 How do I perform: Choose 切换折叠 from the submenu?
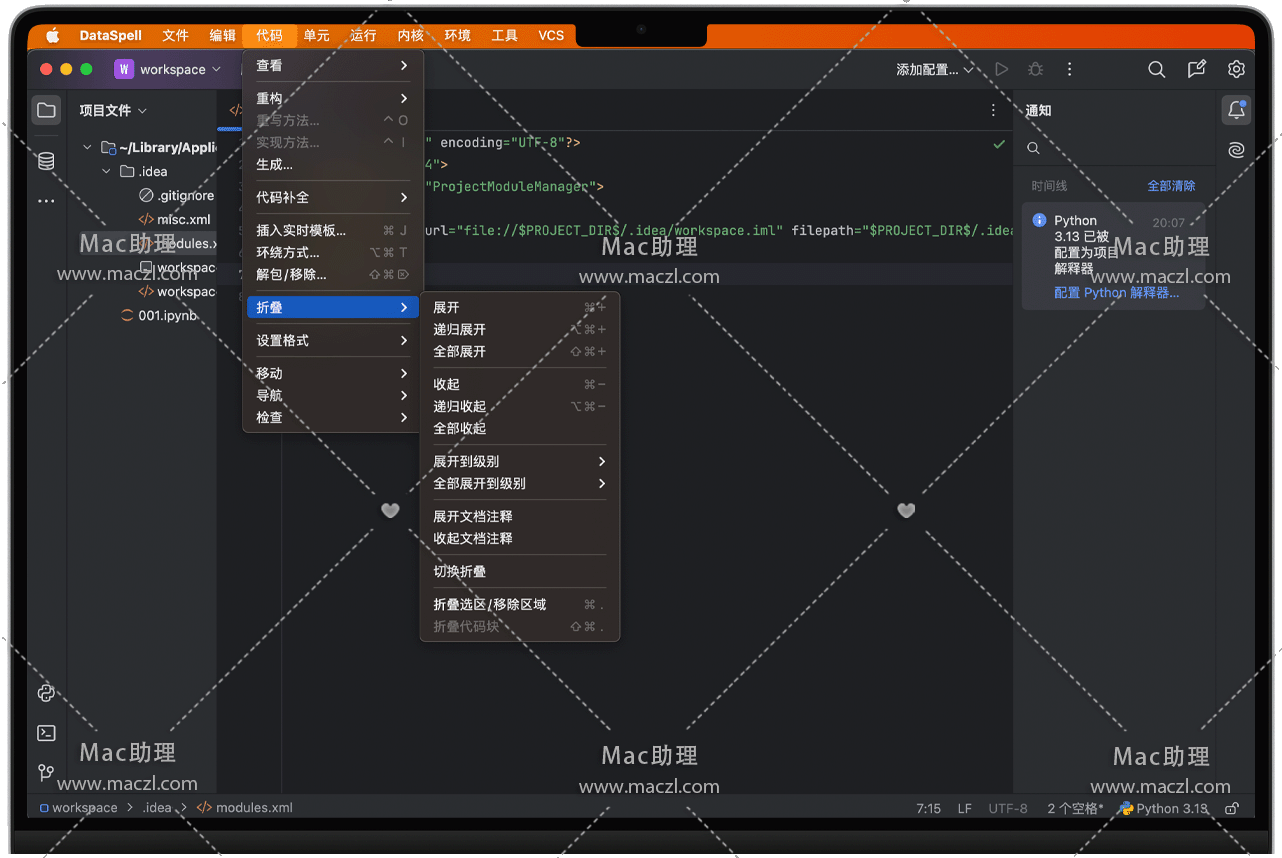(x=459, y=571)
